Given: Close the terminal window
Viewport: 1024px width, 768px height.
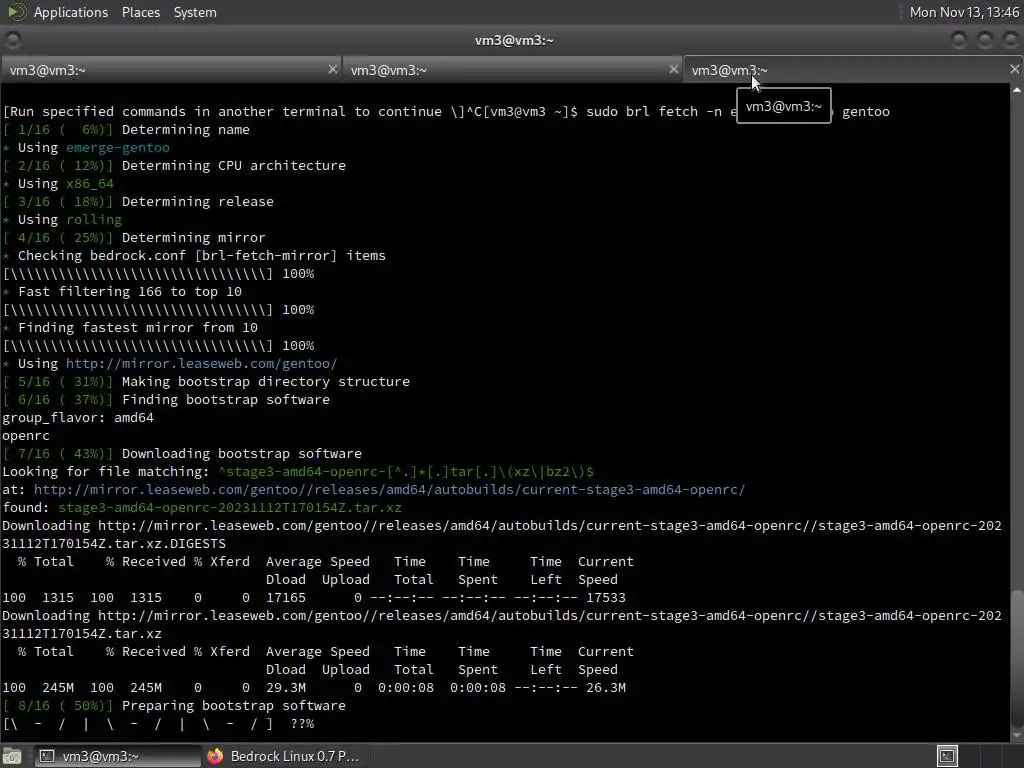Looking at the screenshot, I should [x=1010, y=40].
